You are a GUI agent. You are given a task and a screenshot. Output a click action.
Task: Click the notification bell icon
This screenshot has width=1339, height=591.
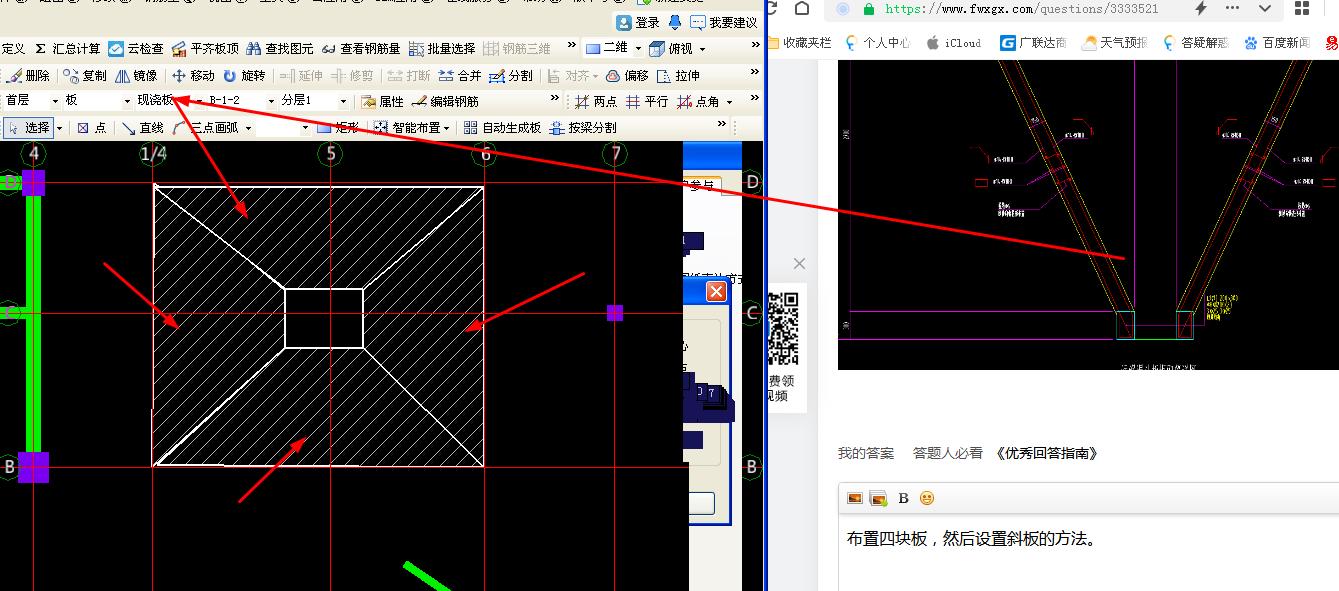[x=675, y=22]
